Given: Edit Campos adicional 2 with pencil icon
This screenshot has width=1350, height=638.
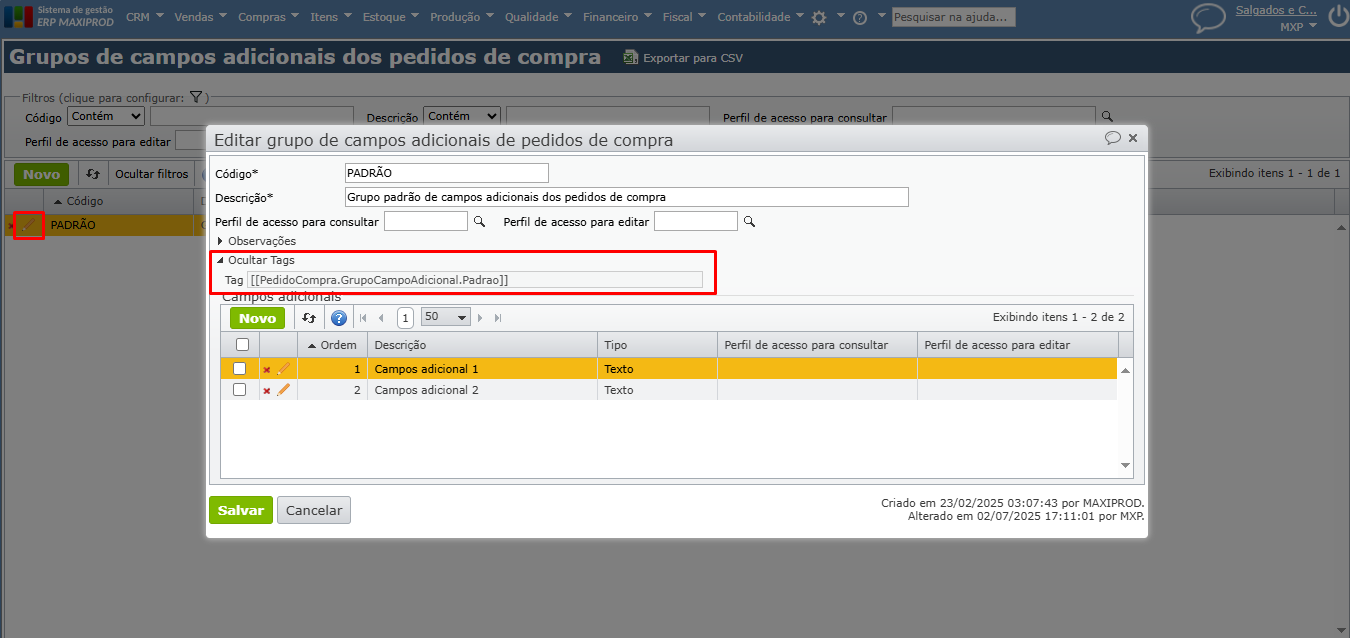Looking at the screenshot, I should click(284, 390).
